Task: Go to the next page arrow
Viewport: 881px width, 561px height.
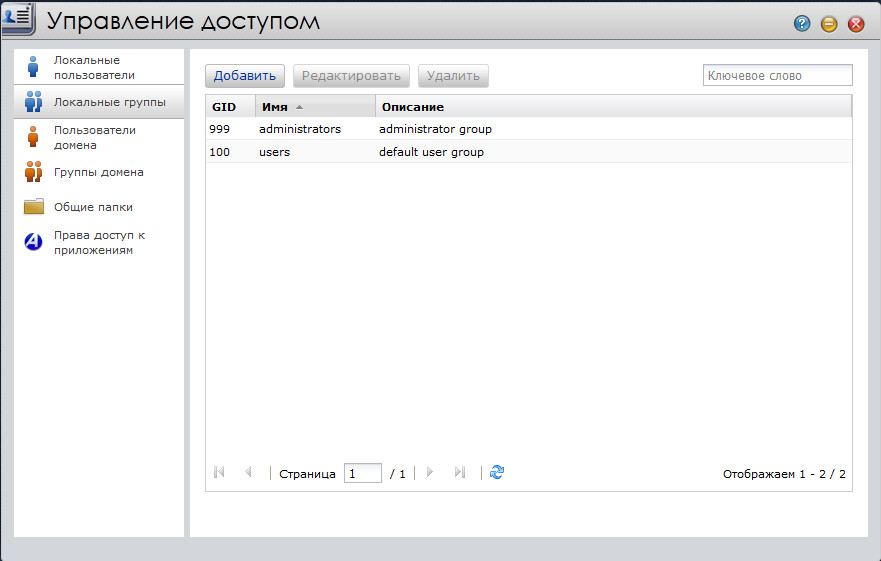Action: [430, 472]
